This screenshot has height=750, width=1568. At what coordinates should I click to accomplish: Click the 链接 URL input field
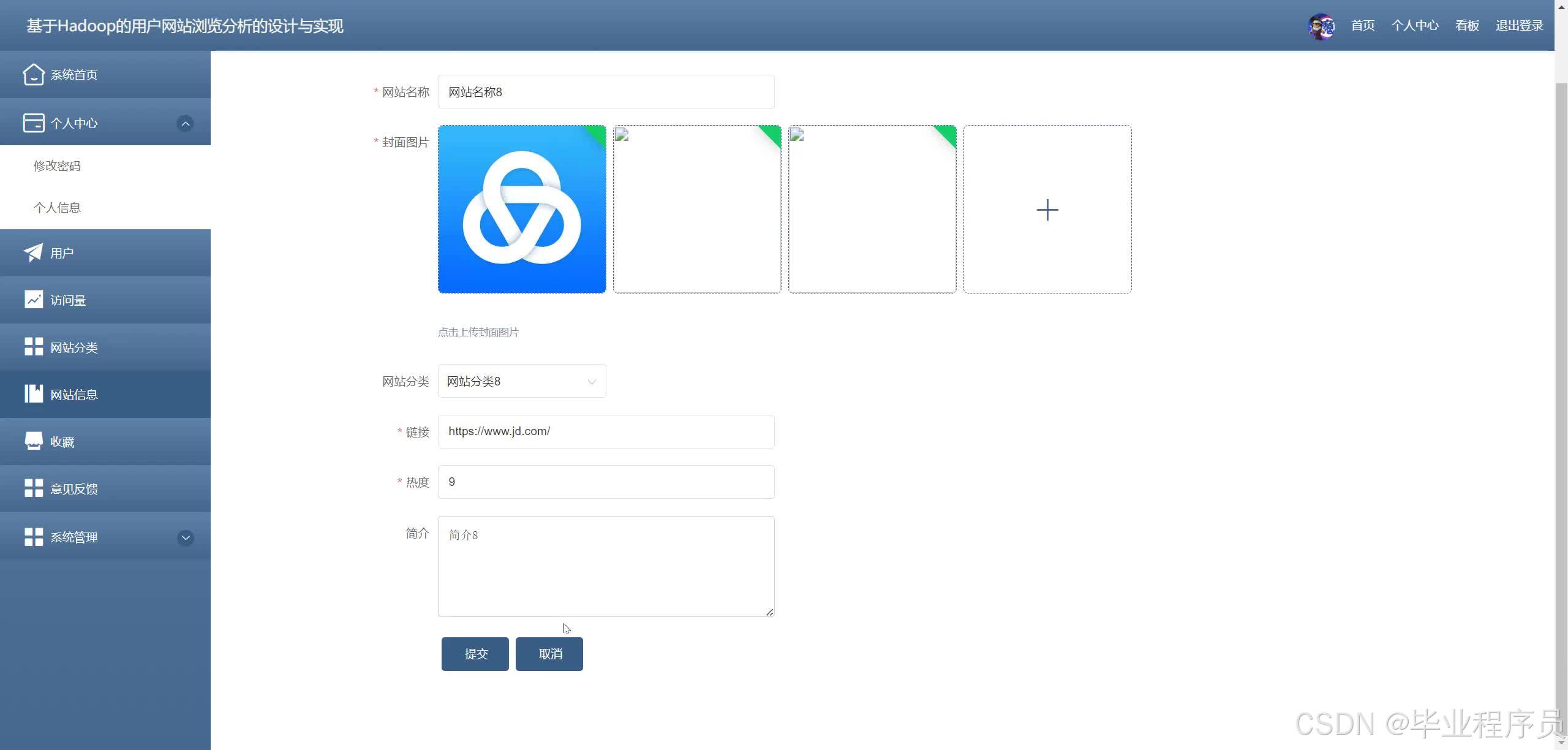(x=606, y=431)
